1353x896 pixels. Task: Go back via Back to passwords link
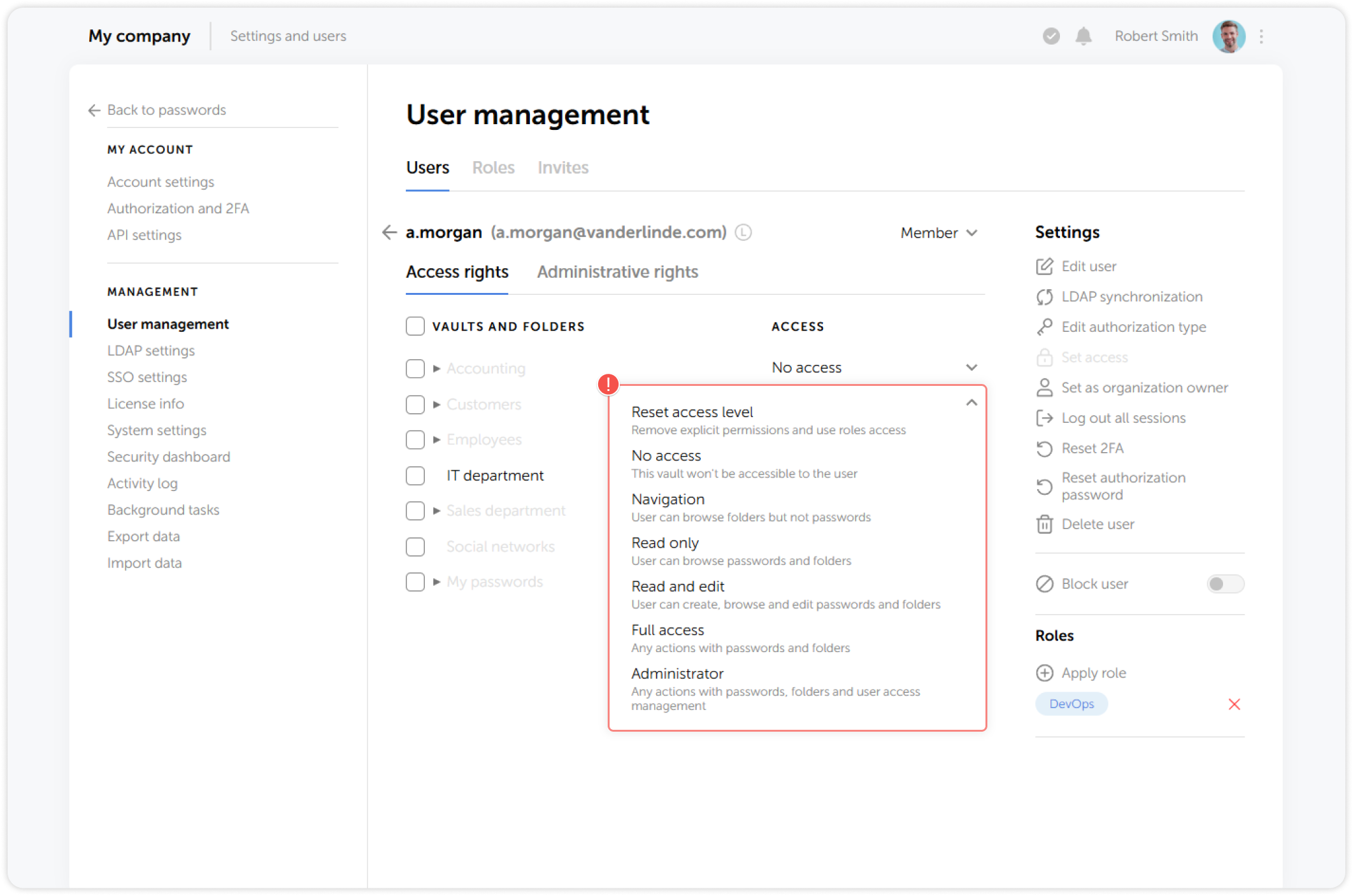pyautogui.click(x=167, y=110)
